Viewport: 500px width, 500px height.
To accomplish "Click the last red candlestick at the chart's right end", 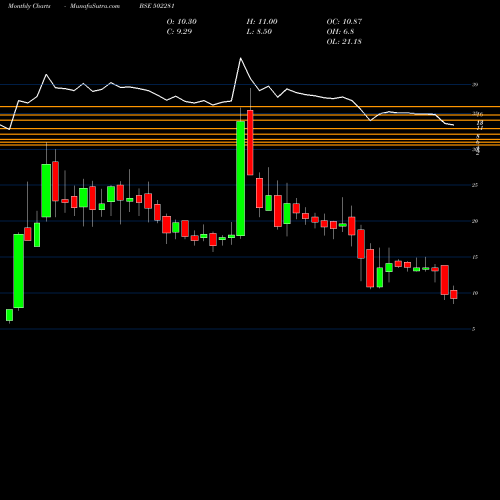I will coord(454,294).
